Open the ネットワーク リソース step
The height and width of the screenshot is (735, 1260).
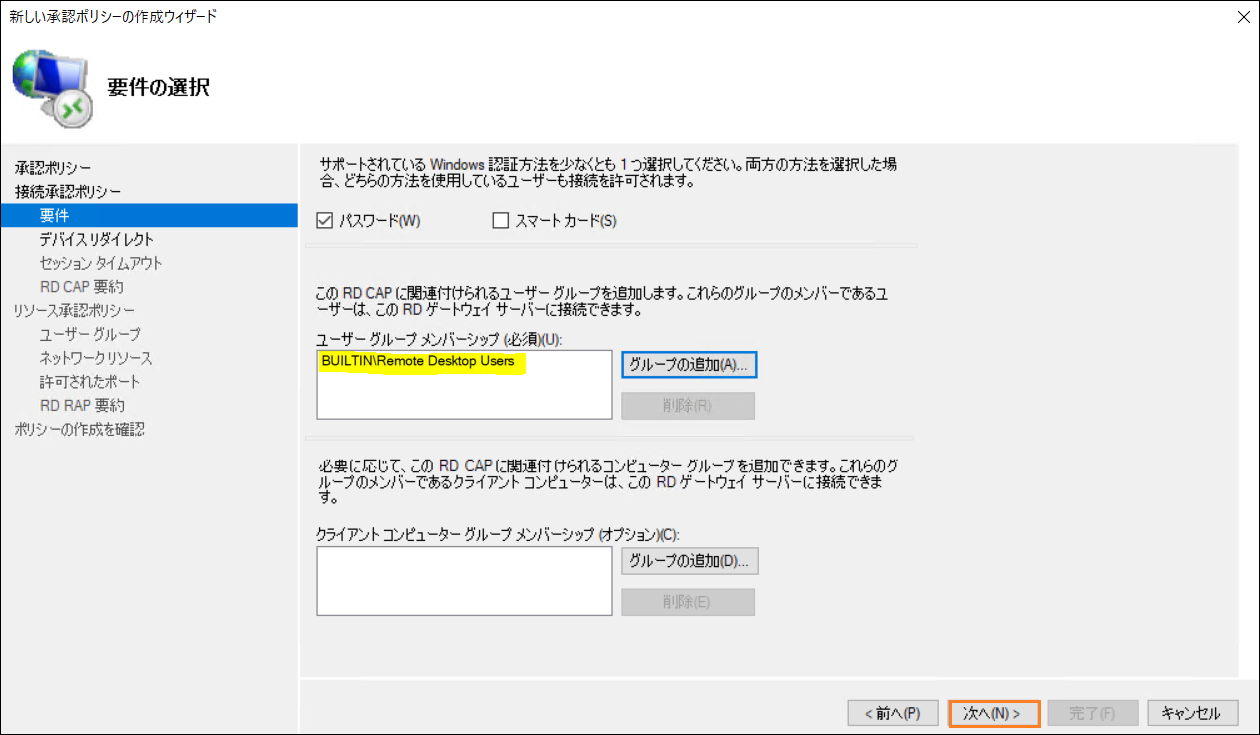(96, 358)
